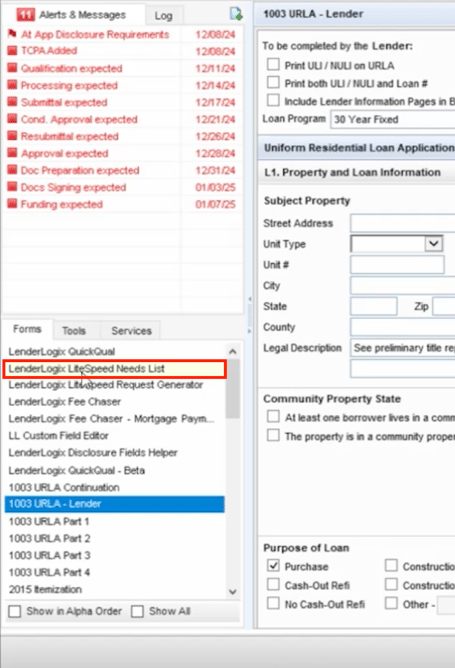The height and width of the screenshot is (668, 455).
Task: Click flag icon beside At App Disclosure Requirements
Action: click(12, 34)
